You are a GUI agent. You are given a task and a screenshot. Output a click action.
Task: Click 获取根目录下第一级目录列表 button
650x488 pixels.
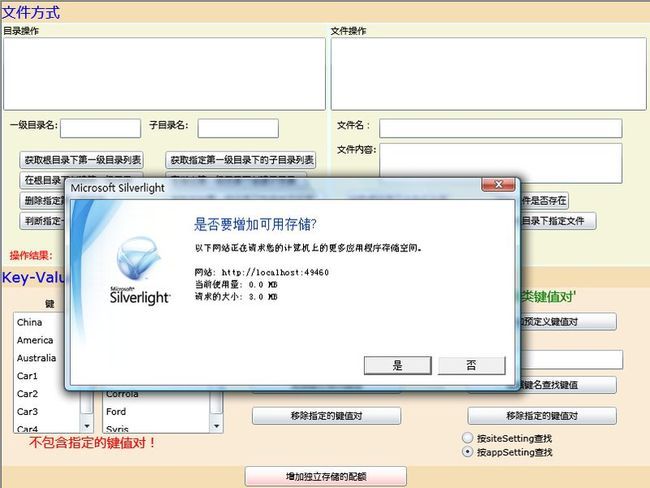(82, 160)
